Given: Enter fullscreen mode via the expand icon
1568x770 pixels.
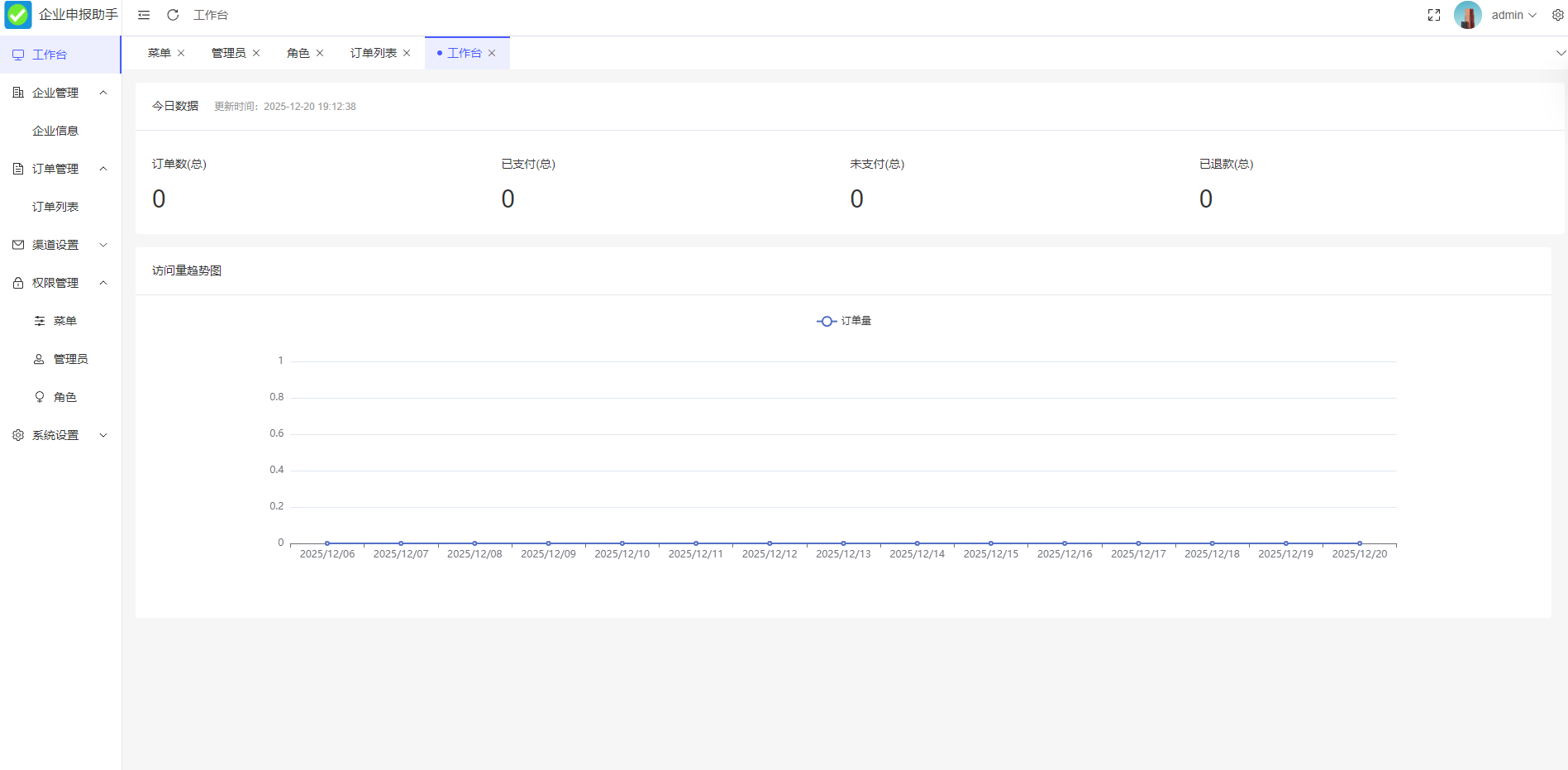Looking at the screenshot, I should click(x=1434, y=15).
